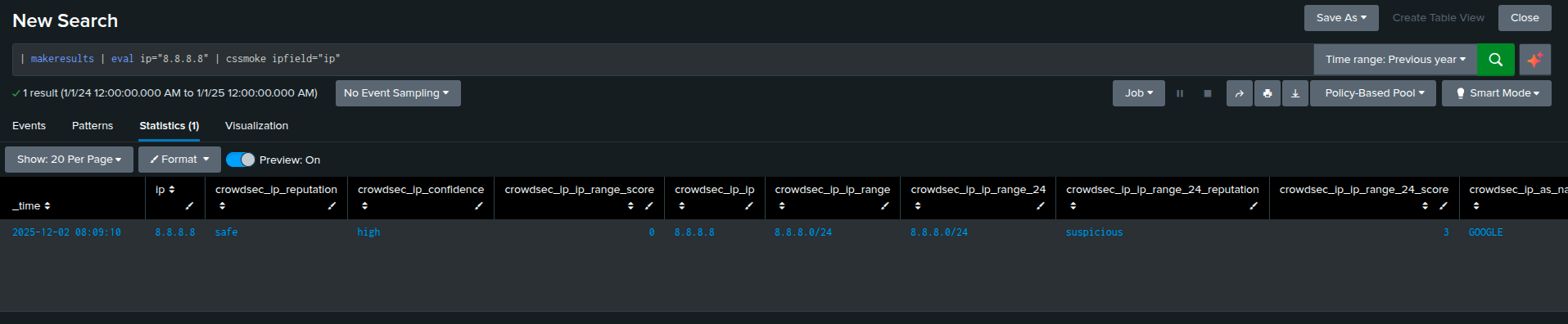Sort by crowdsec_ip_ip_range_24_reputation sort arrows
Viewport: 1568px width, 324px height.
tap(1073, 206)
